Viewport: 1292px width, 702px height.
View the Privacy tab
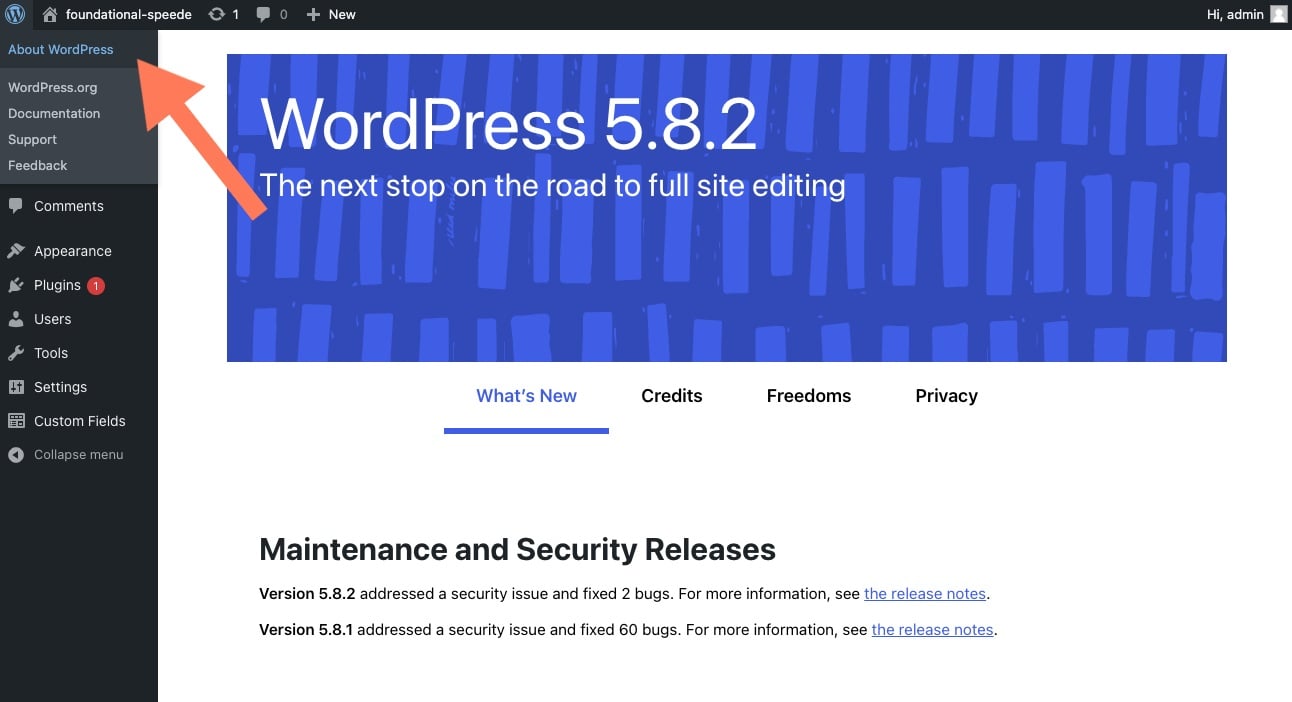(x=945, y=395)
